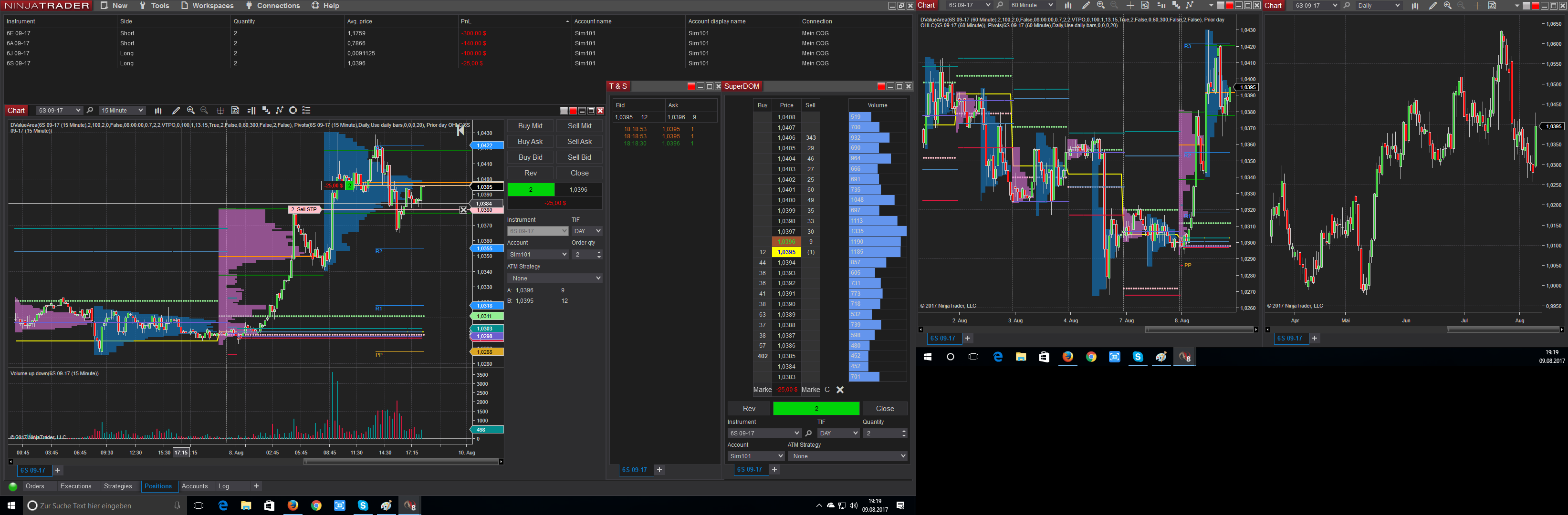The width and height of the screenshot is (1568, 515).
Task: Zoom in on the Daily chart
Action: coord(1447,5)
